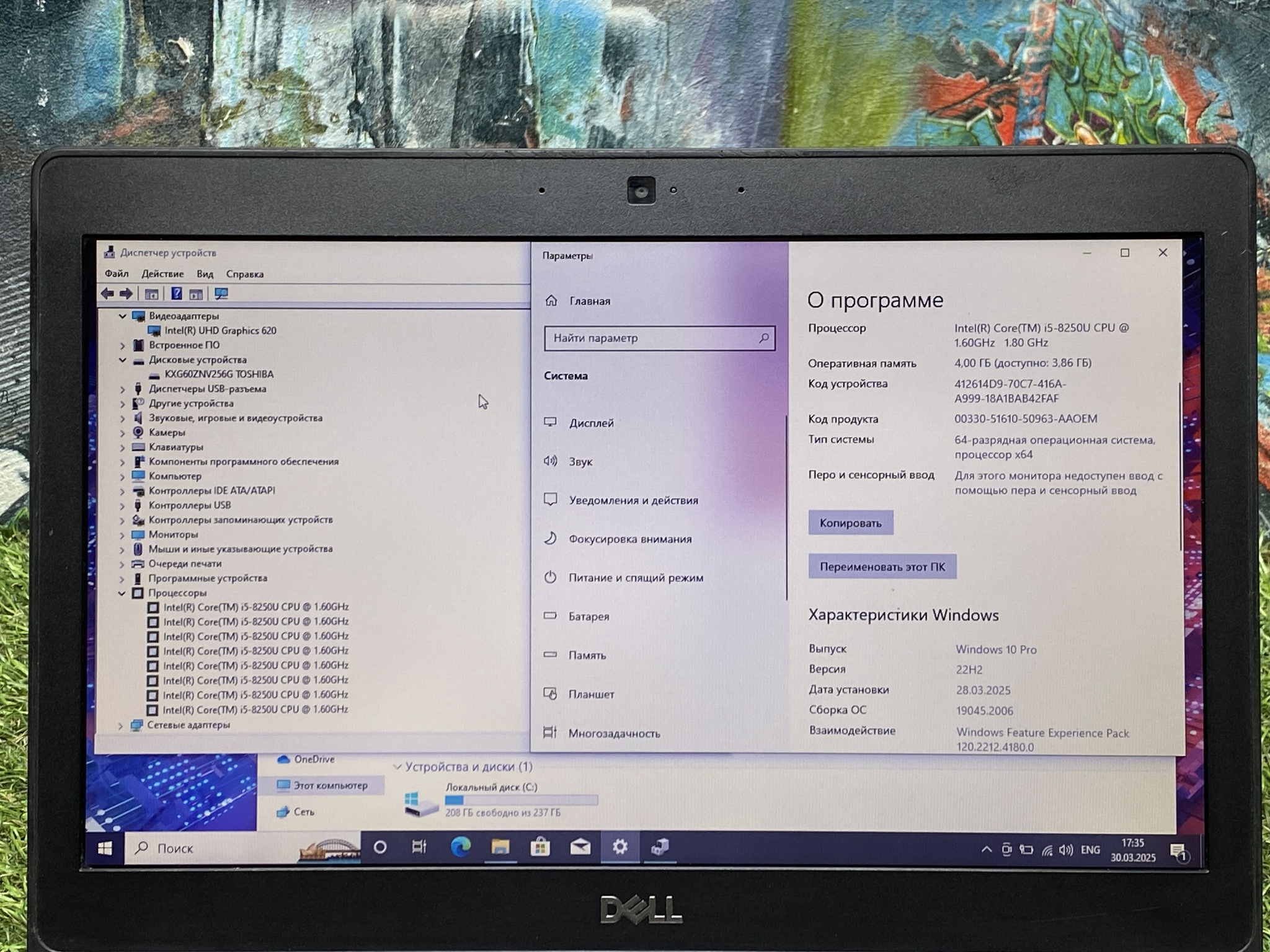Click the Task View taskbar icon
The width and height of the screenshot is (1270, 952).
(419, 847)
